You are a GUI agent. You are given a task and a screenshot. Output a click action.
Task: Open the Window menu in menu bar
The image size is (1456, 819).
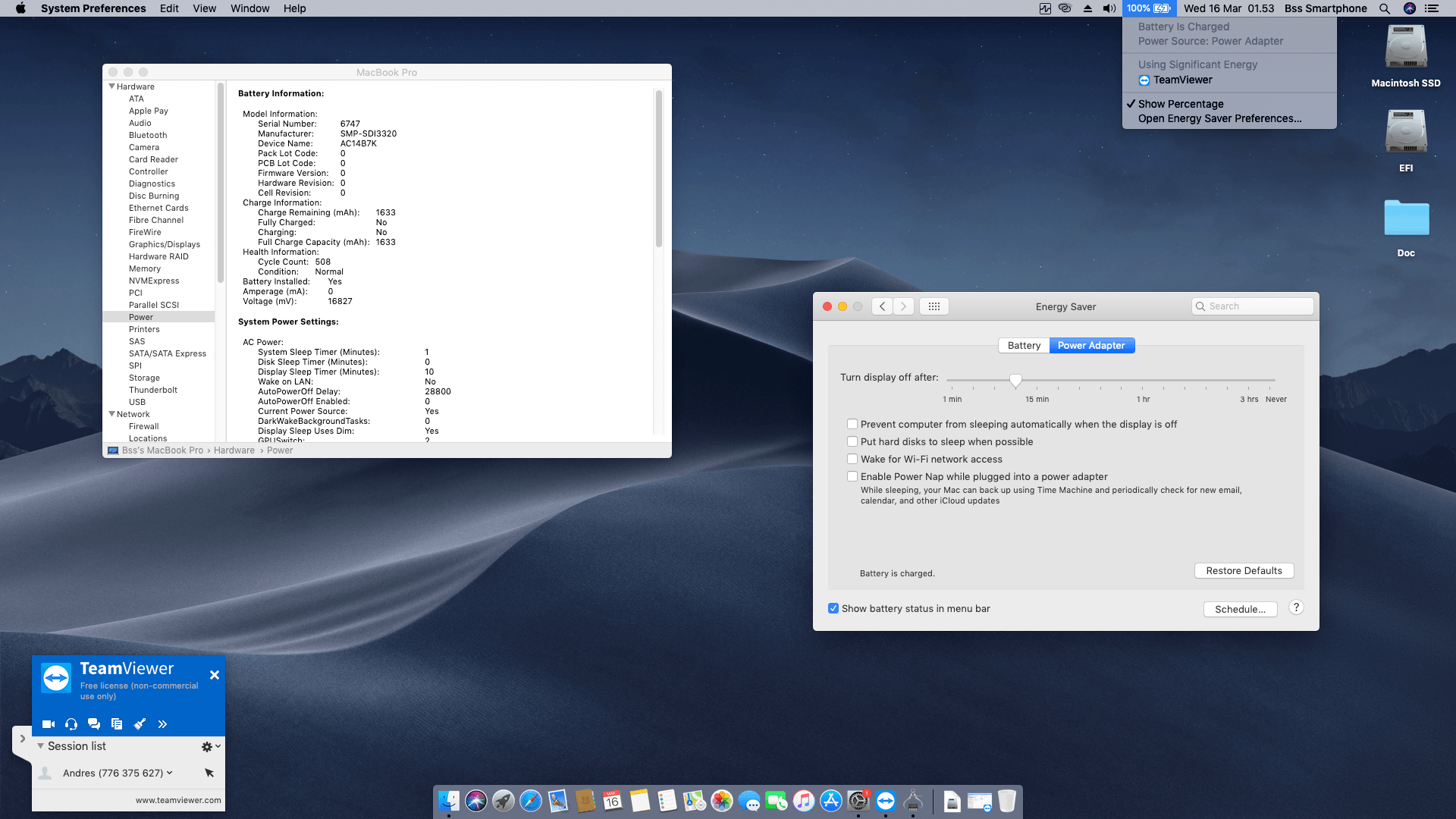[249, 8]
